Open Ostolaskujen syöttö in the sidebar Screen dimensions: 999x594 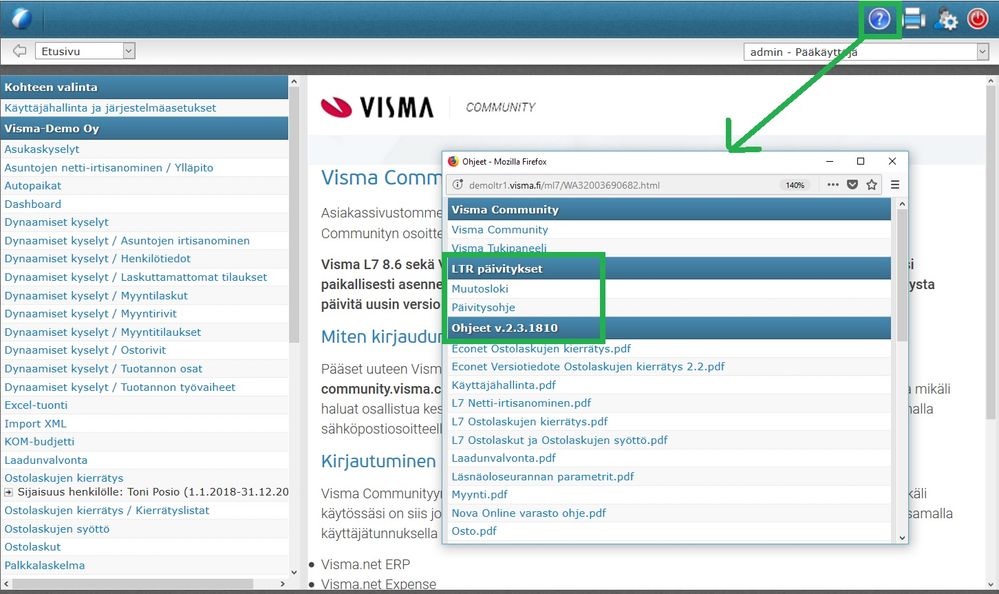coord(57,529)
